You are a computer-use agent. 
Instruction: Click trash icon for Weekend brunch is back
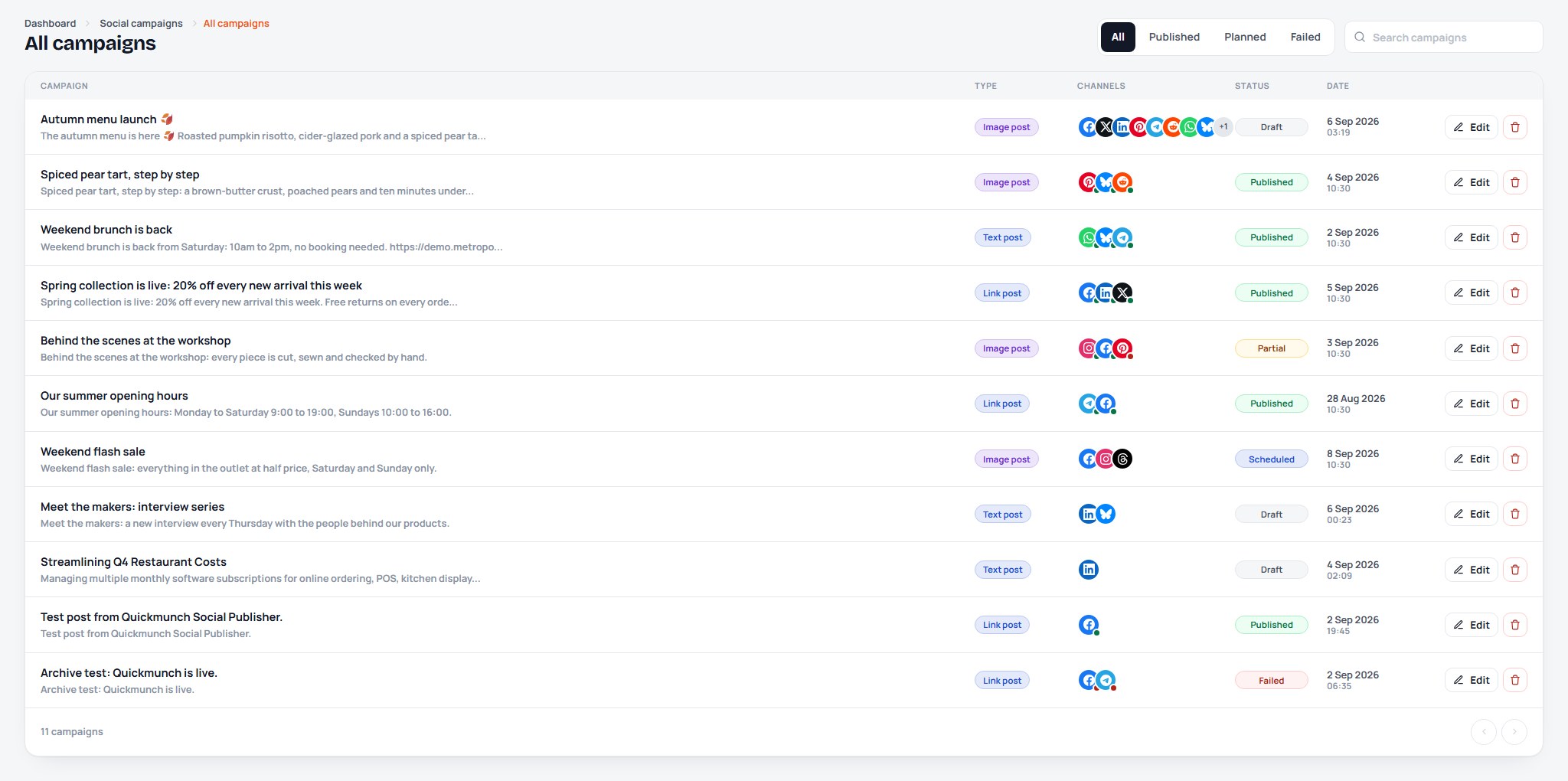pyautogui.click(x=1515, y=237)
